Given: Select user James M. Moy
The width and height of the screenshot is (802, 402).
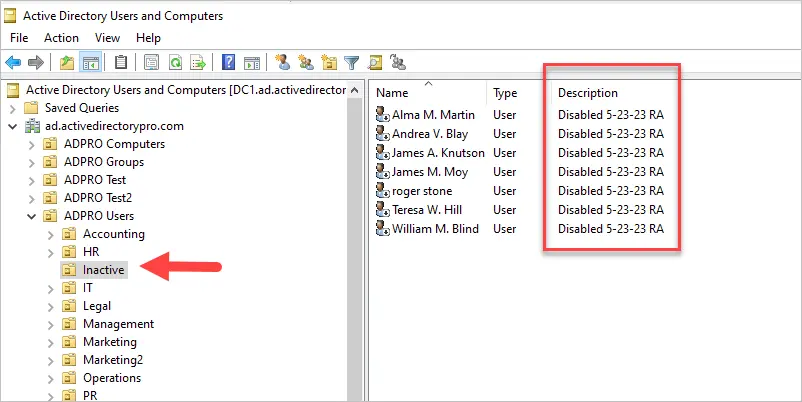Looking at the screenshot, I should pos(430,172).
